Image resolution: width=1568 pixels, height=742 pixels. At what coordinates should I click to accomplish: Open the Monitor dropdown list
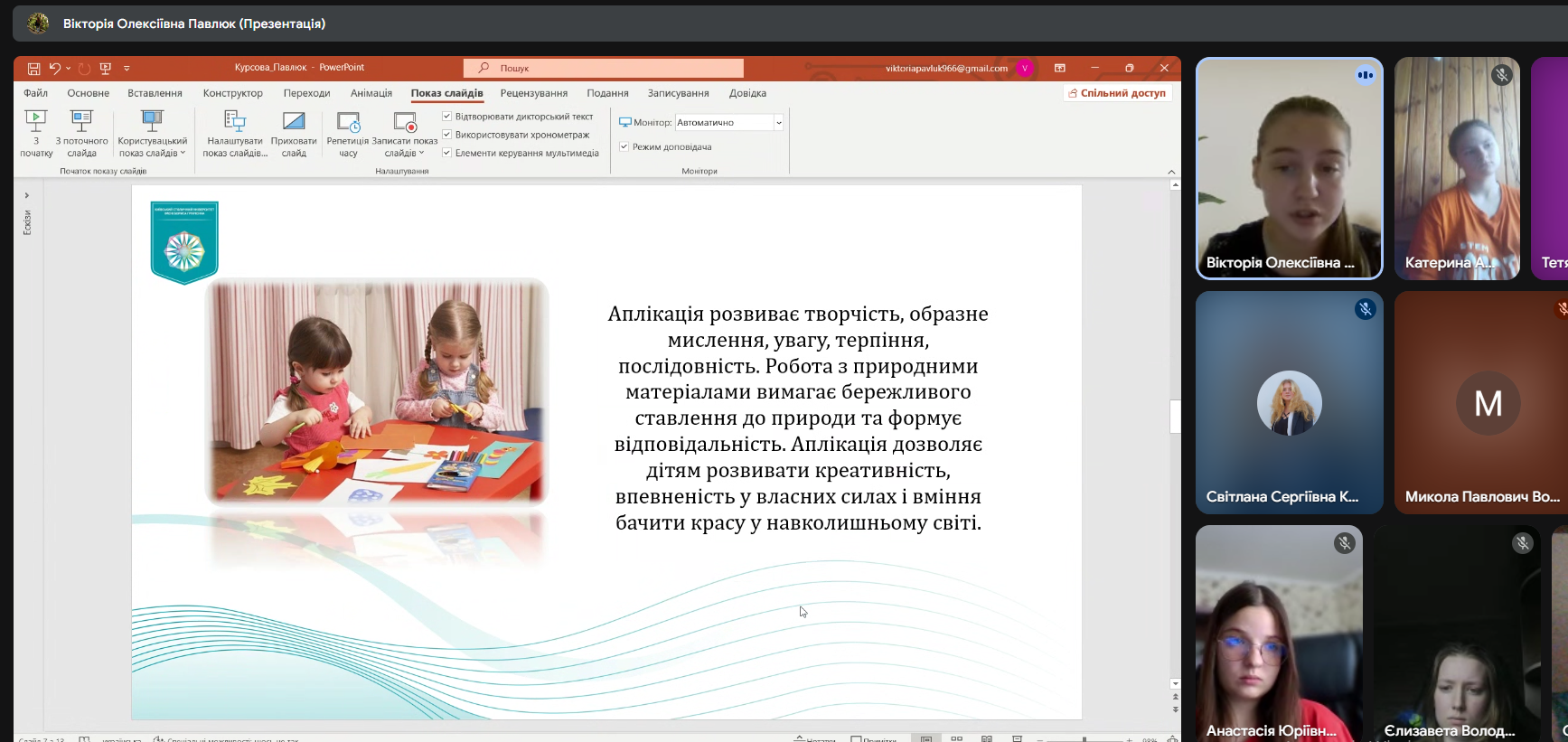(778, 123)
